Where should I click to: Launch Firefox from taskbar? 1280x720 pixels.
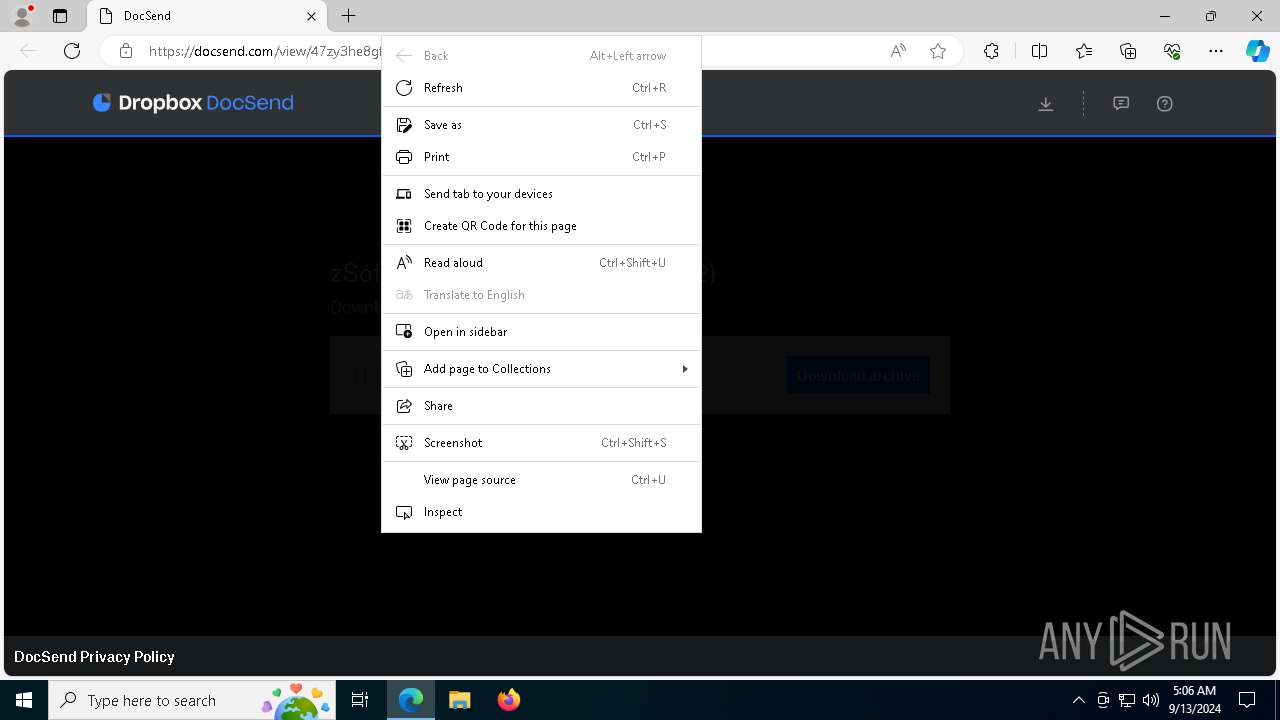click(508, 700)
